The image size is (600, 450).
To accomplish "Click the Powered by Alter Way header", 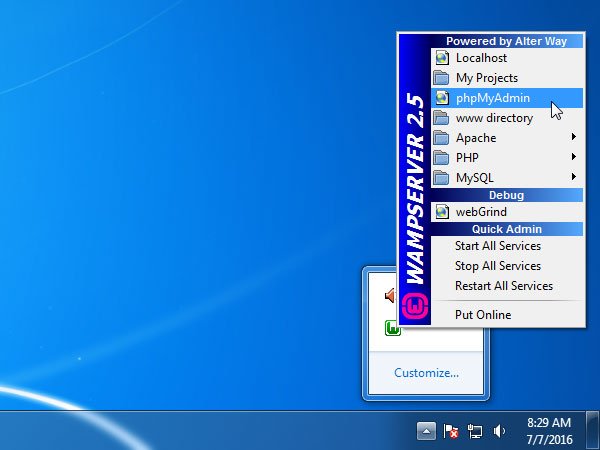I will tap(507, 41).
